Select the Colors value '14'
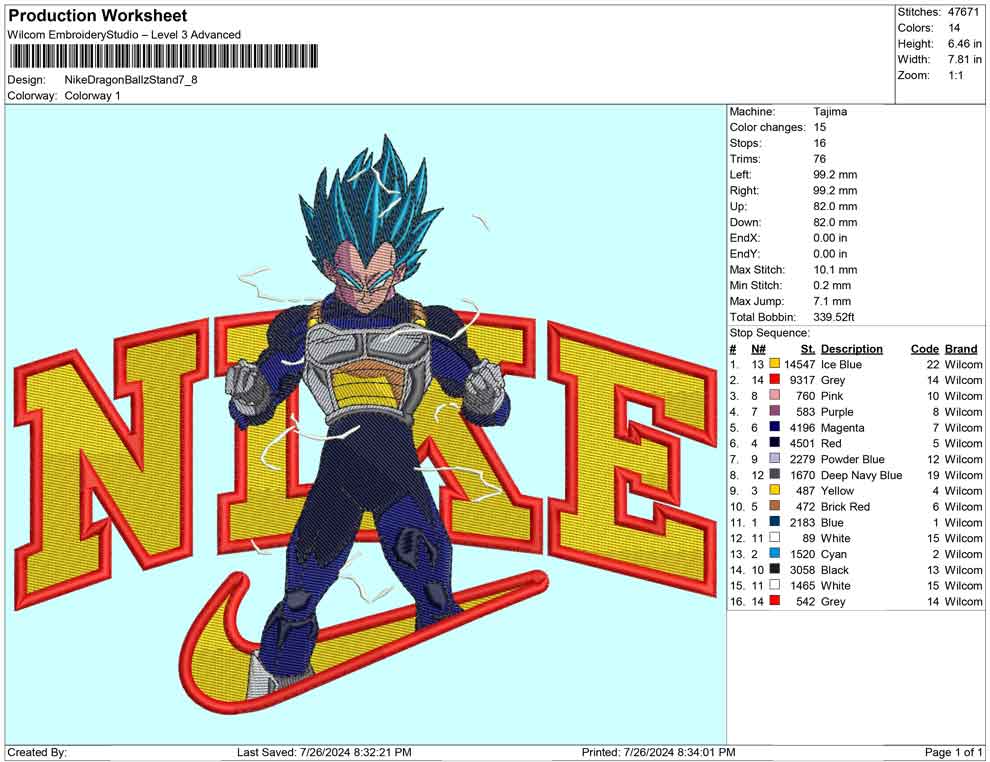This screenshot has height=762, width=990. click(953, 28)
